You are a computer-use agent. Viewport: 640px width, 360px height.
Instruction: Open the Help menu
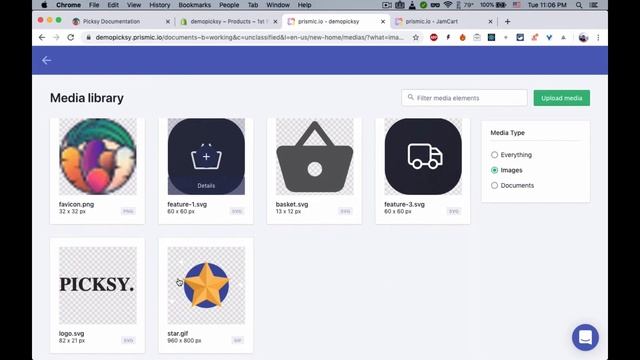pyautogui.click(x=304, y=5)
